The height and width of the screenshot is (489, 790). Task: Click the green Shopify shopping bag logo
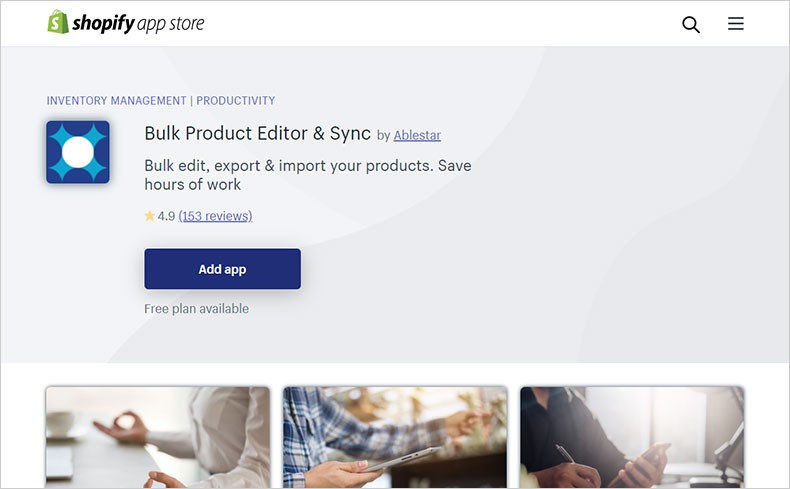(58, 22)
